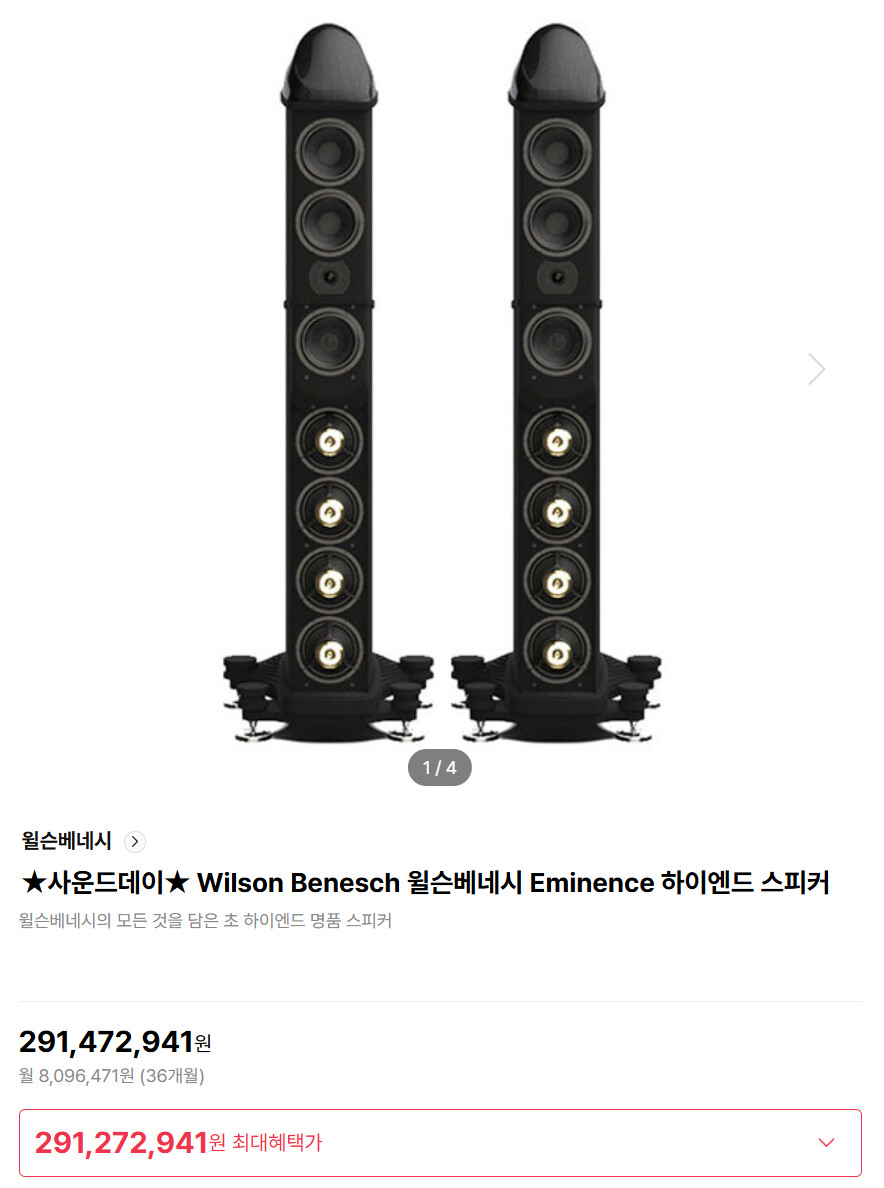884x1188 pixels.
Task: Click the Wilson Benesch name in product title
Action: point(298,883)
